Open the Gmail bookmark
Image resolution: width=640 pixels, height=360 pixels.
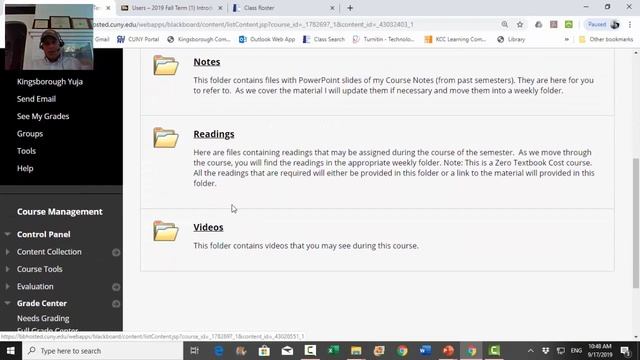point(102,39)
